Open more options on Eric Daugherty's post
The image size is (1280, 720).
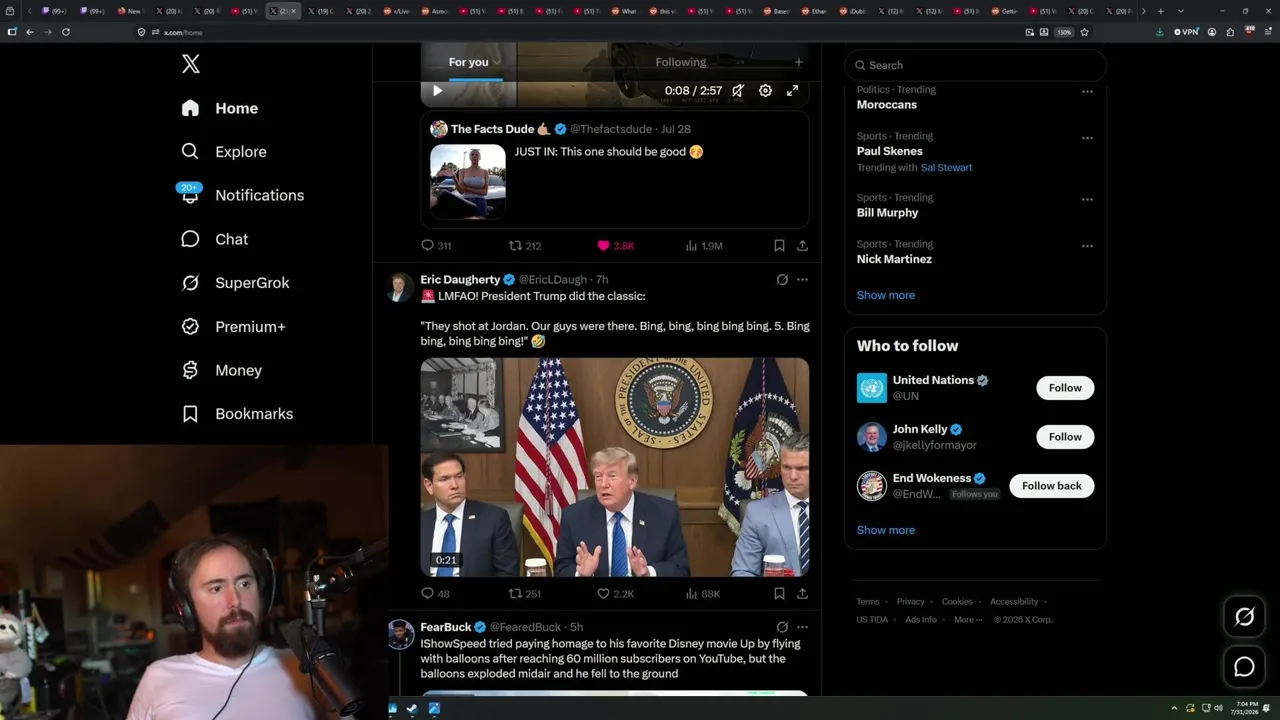tap(802, 280)
